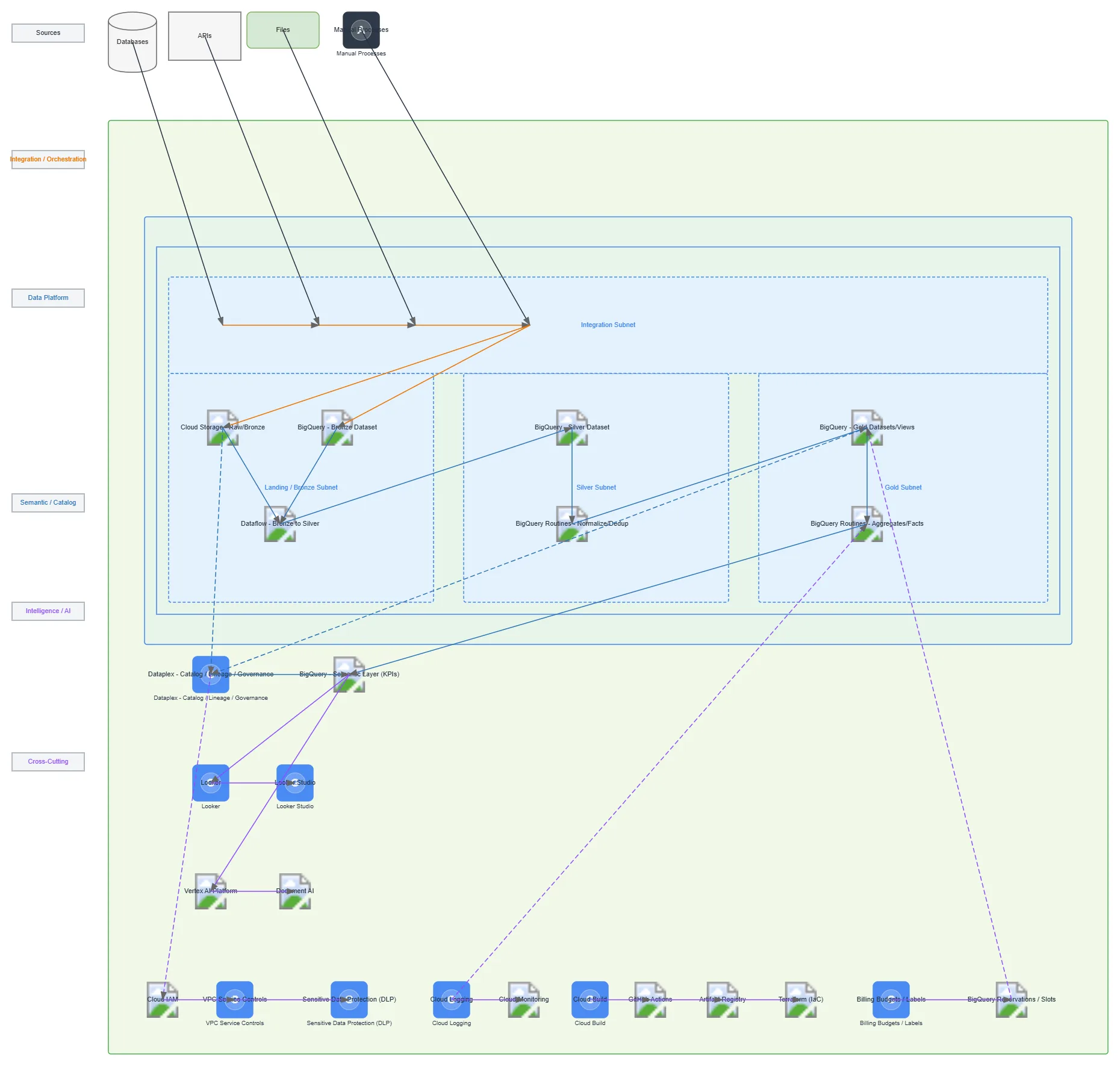Image resolution: width=1120 pixels, height=1066 pixels.
Task: Click the Integration Subnet label
Action: [608, 325]
